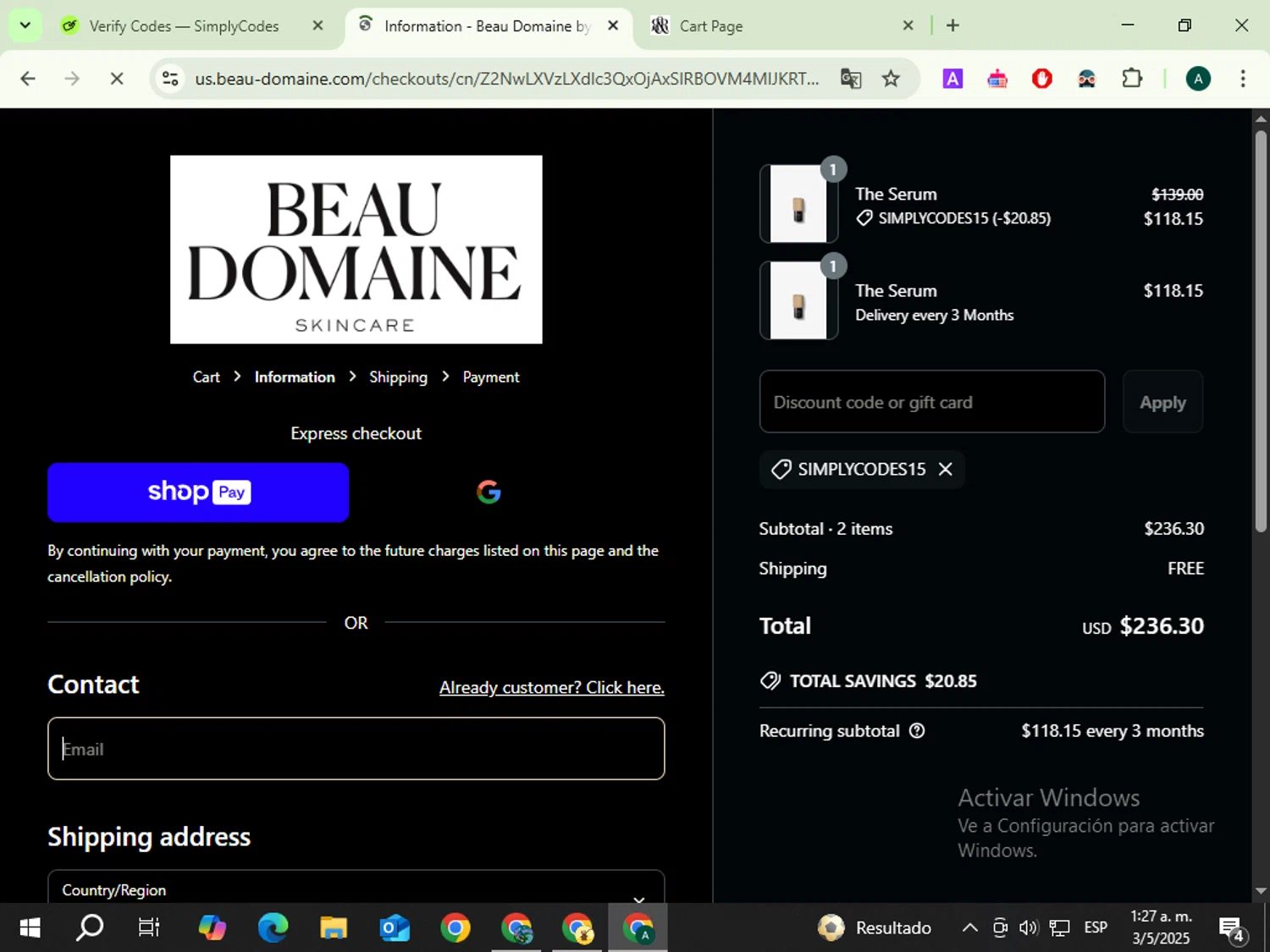This screenshot has width=1270, height=952.
Task: Go to the Cart breadcrumb
Action: click(x=206, y=377)
